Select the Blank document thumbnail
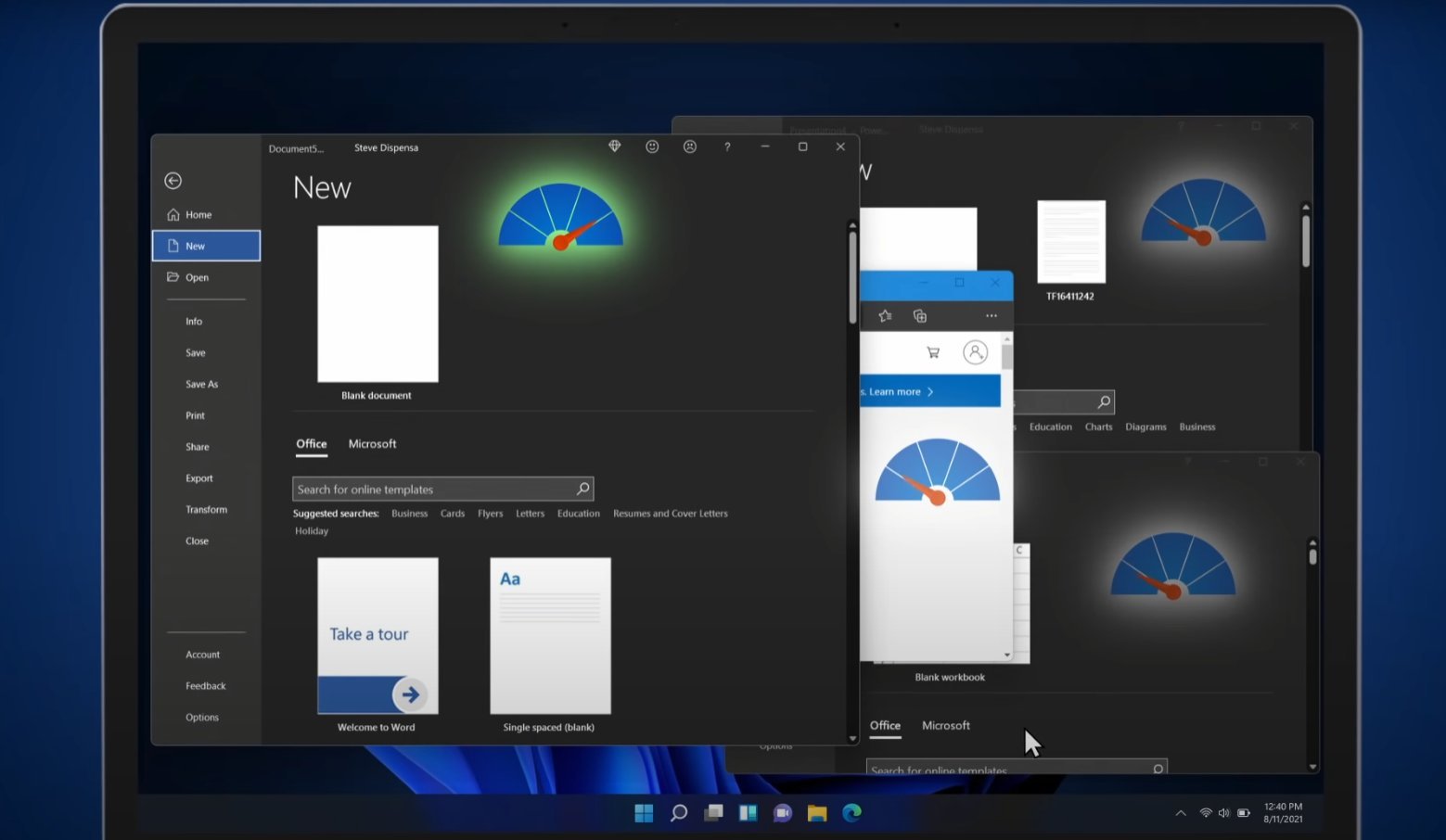 pos(377,304)
